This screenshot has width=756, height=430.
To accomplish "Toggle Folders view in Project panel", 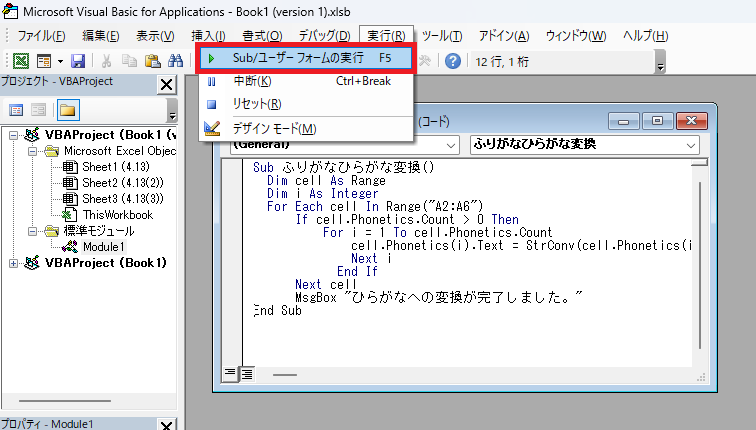I will point(68,110).
